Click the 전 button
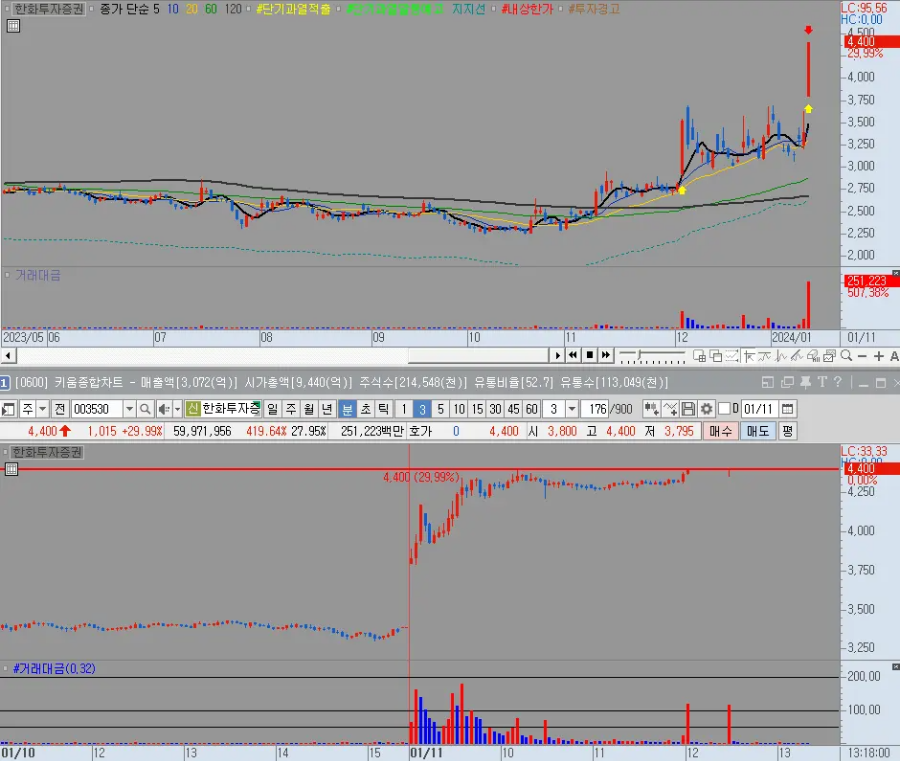Viewport: 900px width, 761px height. (59, 409)
